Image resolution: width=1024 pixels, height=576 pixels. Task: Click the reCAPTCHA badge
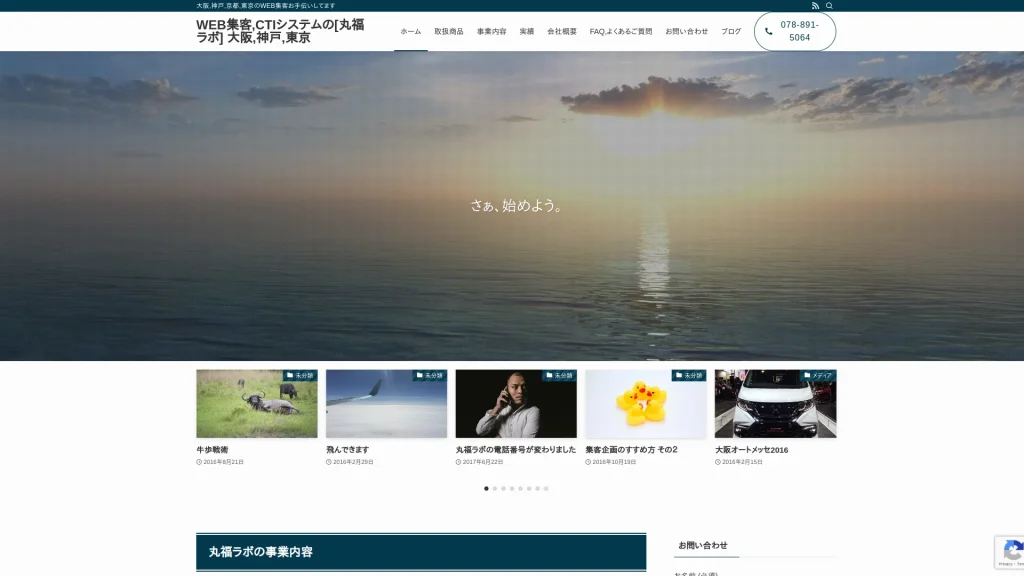[1010, 552]
